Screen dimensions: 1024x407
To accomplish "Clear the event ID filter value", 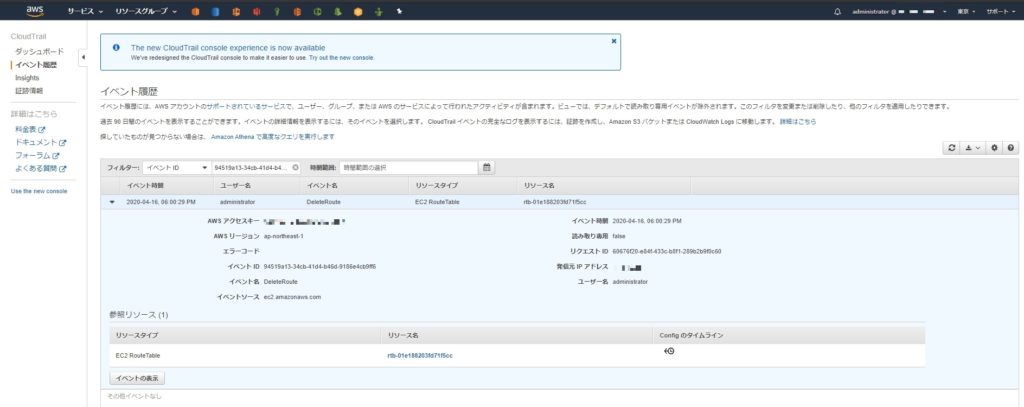I will click(296, 167).
